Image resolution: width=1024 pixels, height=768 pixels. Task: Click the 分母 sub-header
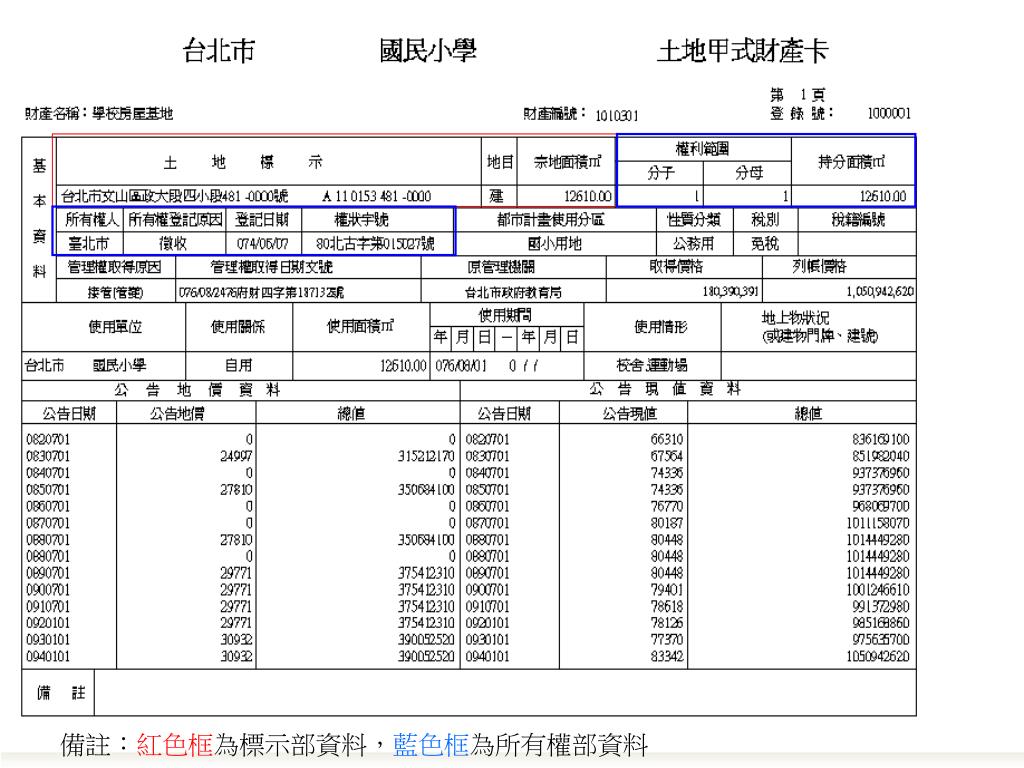tap(748, 173)
